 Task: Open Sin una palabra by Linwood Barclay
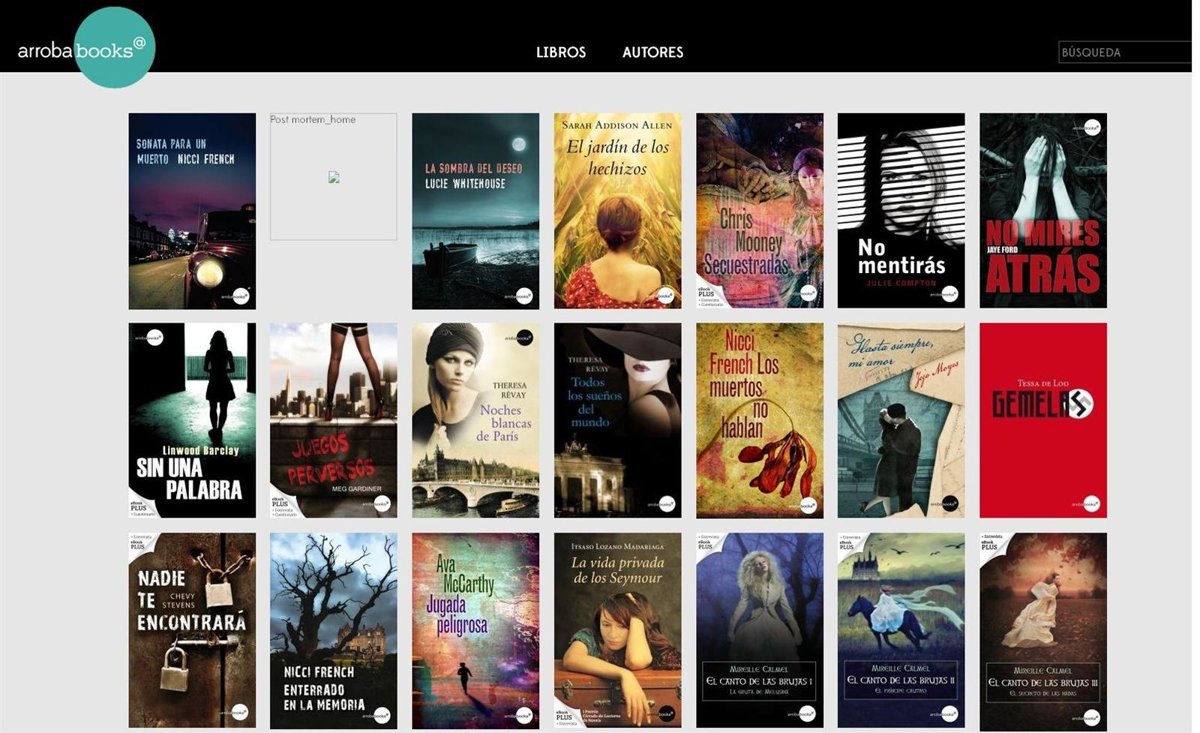[192, 420]
